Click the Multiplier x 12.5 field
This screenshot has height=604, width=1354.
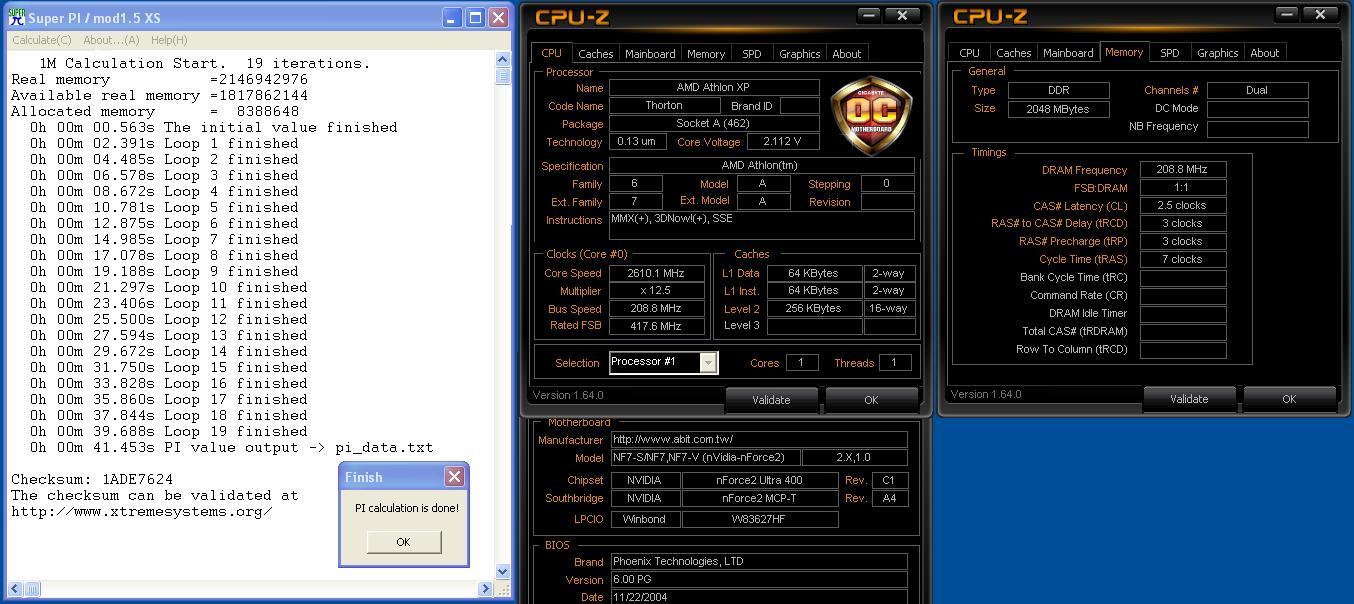pos(657,291)
